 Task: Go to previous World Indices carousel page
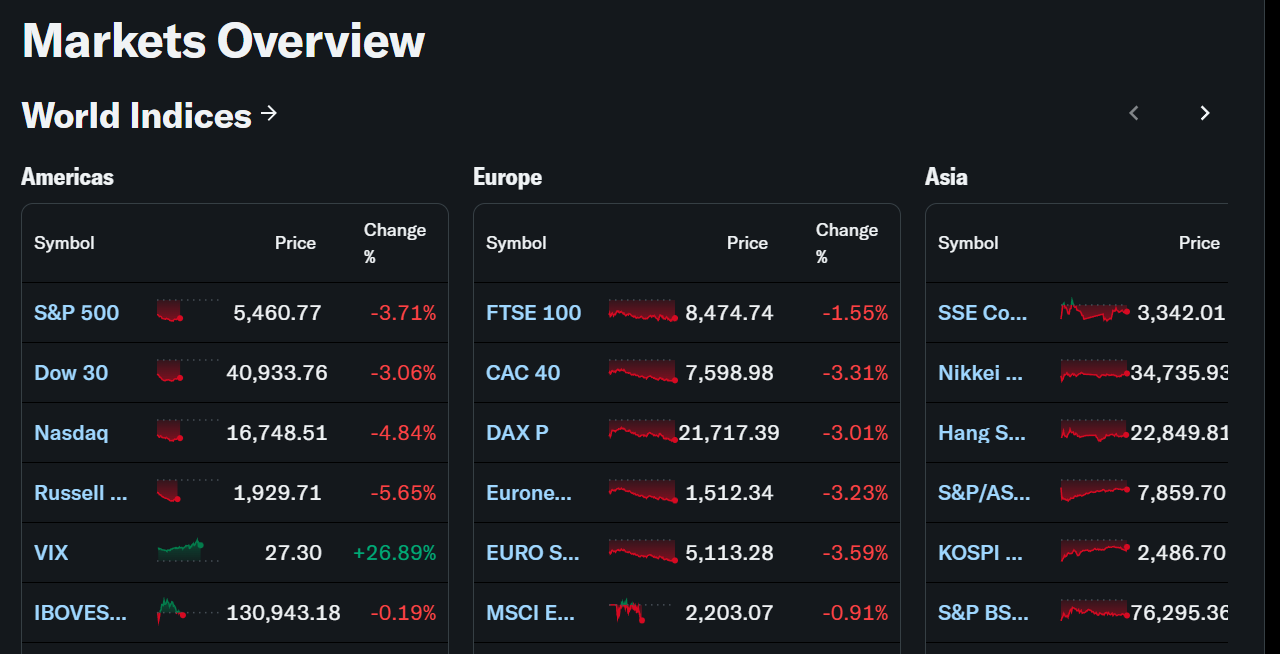[1134, 113]
